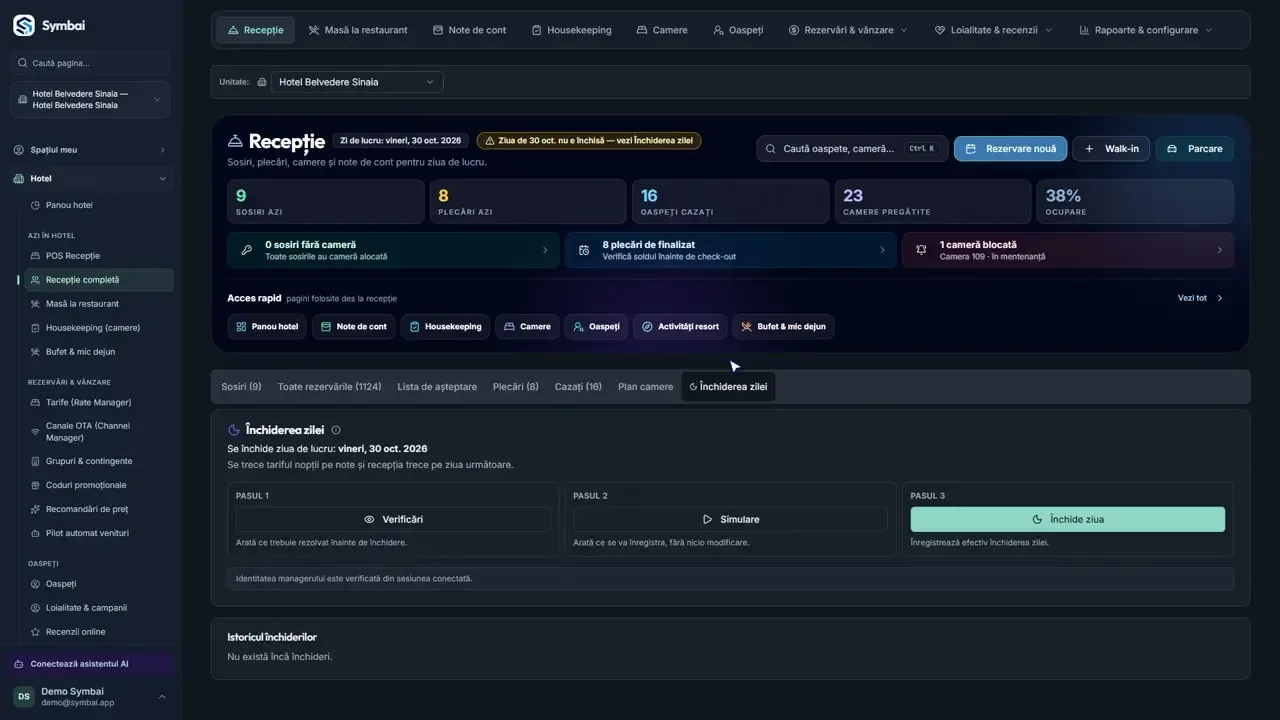Run Verificări step with eye icon

pos(393,520)
